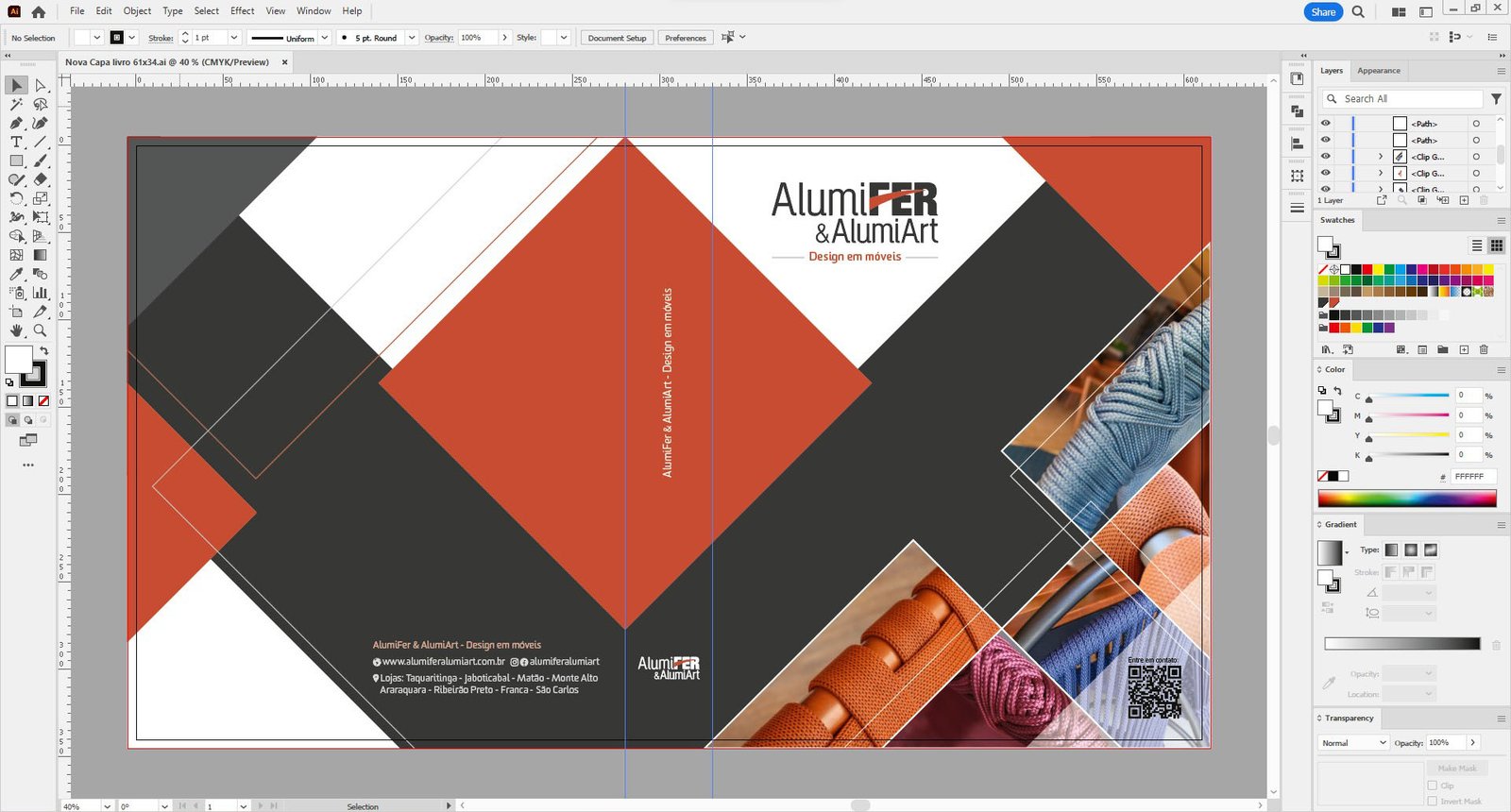Image resolution: width=1511 pixels, height=812 pixels.
Task: Click New Swatch icon in Swatches panel
Action: [1464, 349]
